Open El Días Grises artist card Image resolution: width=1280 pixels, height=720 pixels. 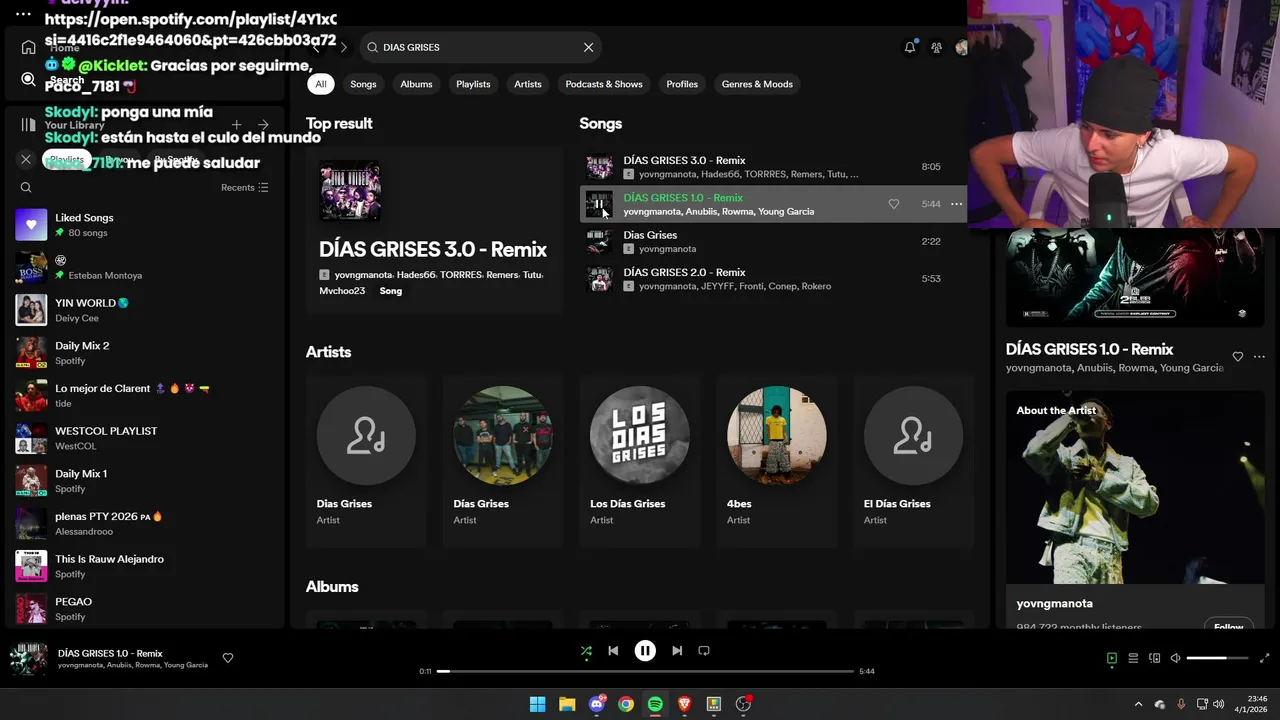click(x=913, y=460)
